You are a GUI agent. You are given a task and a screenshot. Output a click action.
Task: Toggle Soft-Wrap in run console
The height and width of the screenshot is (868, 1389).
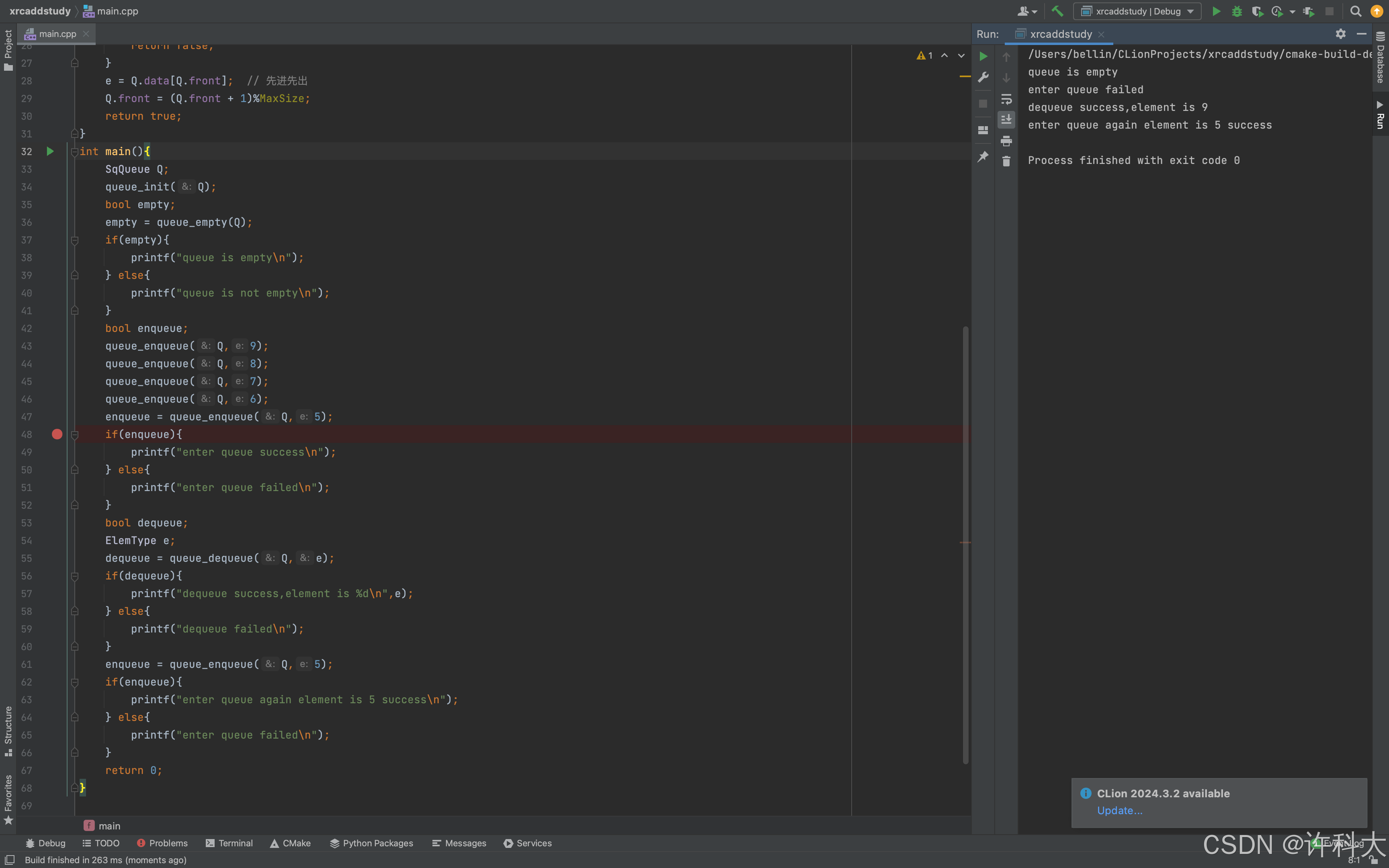[1006, 99]
